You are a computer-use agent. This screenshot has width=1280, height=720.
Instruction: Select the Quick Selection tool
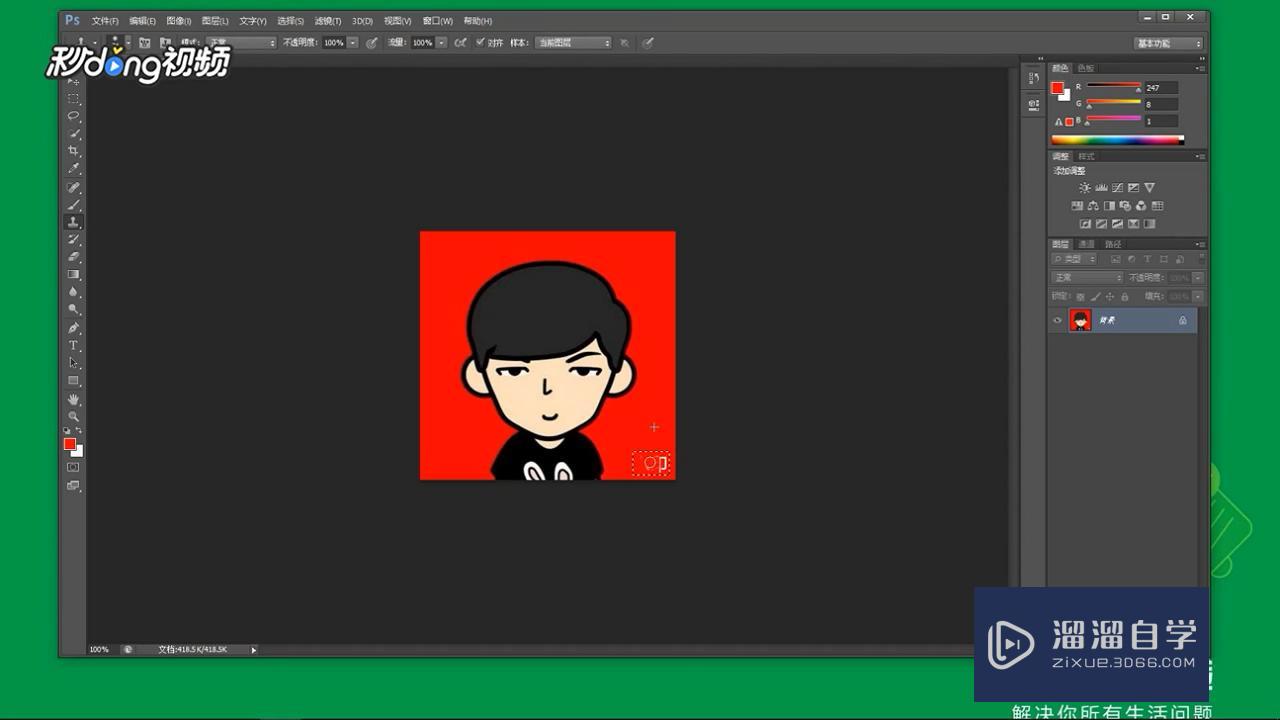[73, 134]
